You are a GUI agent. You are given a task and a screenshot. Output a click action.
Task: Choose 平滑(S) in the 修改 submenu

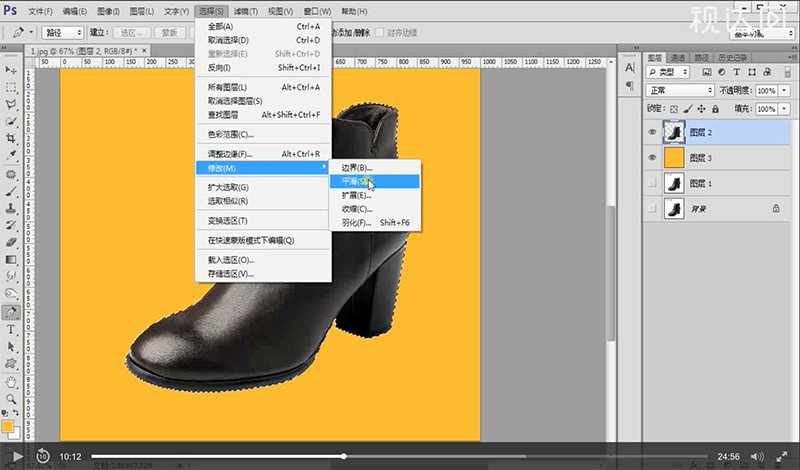[374, 181]
